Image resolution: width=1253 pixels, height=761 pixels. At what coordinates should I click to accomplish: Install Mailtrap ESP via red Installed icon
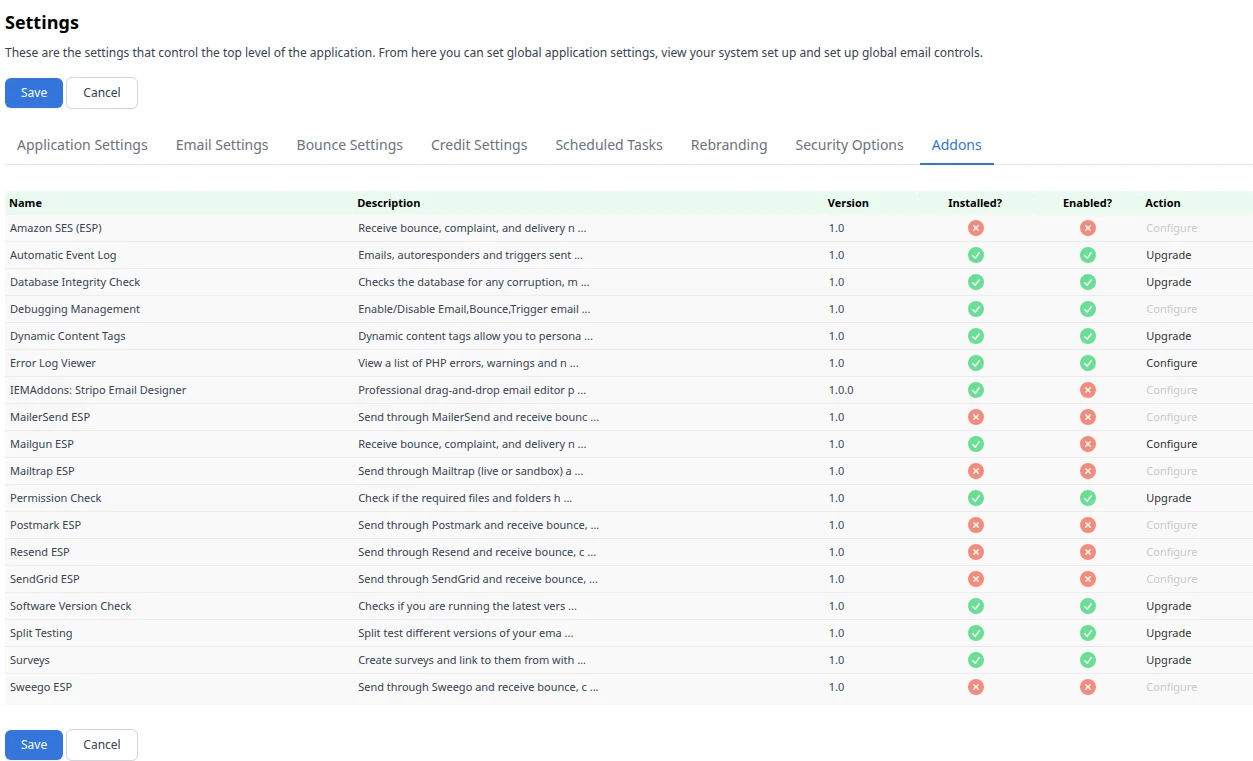coord(976,471)
